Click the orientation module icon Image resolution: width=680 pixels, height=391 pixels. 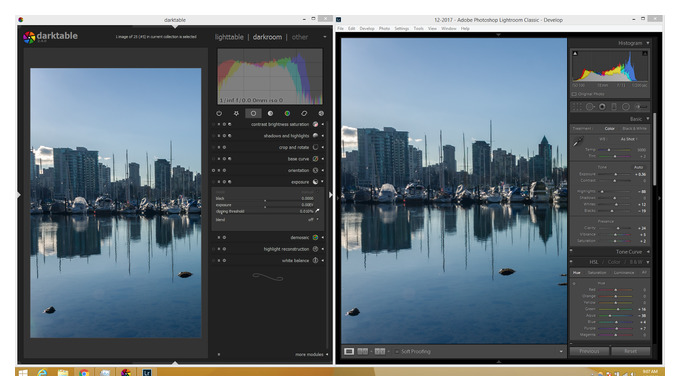315,170
